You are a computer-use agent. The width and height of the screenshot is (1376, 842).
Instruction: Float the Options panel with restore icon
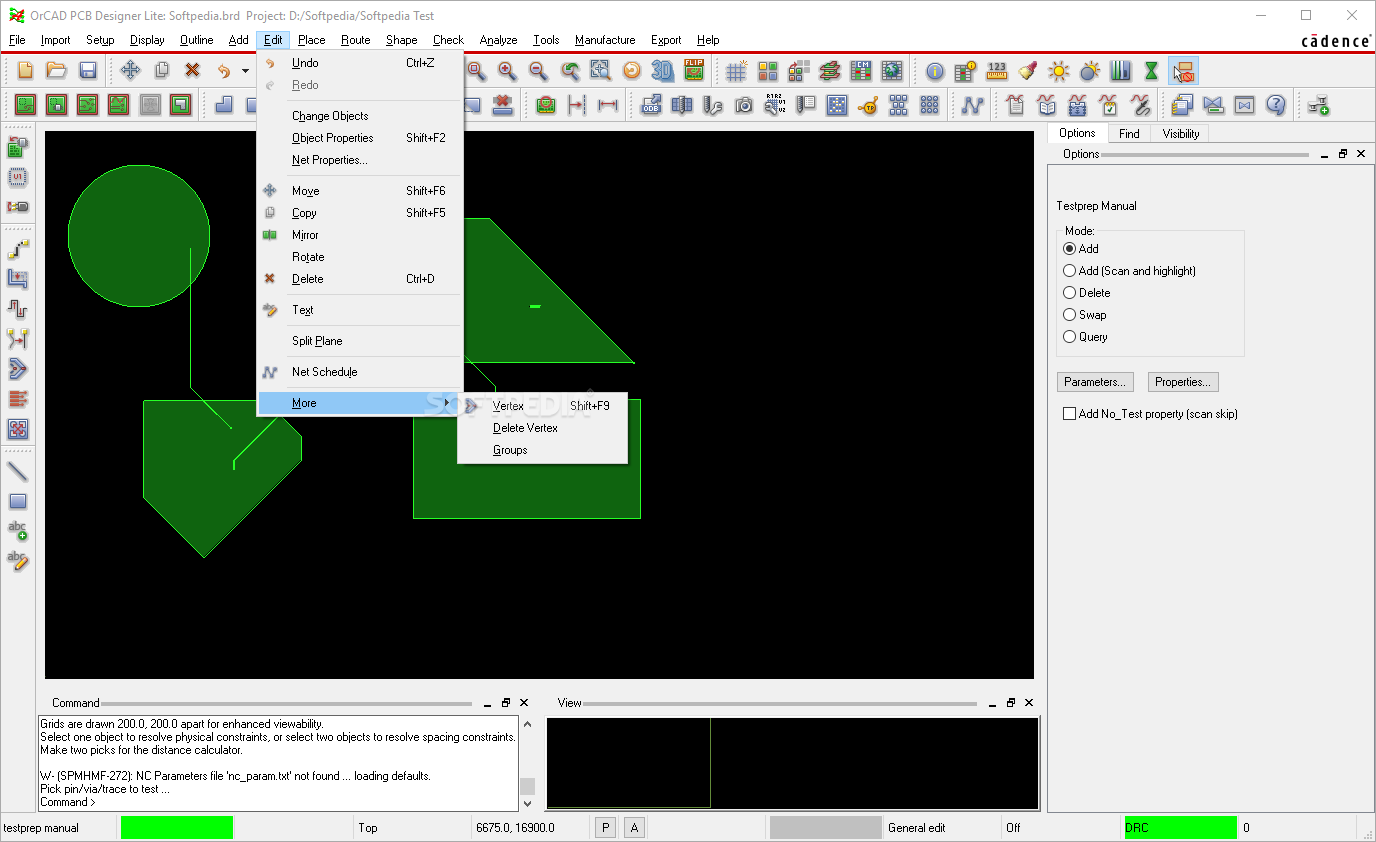(1343, 154)
